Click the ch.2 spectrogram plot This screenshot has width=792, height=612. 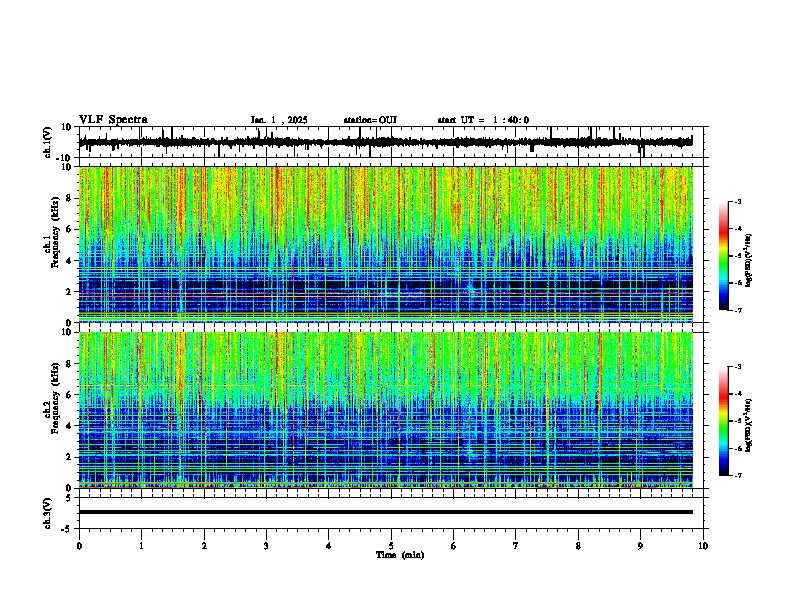click(x=386, y=410)
